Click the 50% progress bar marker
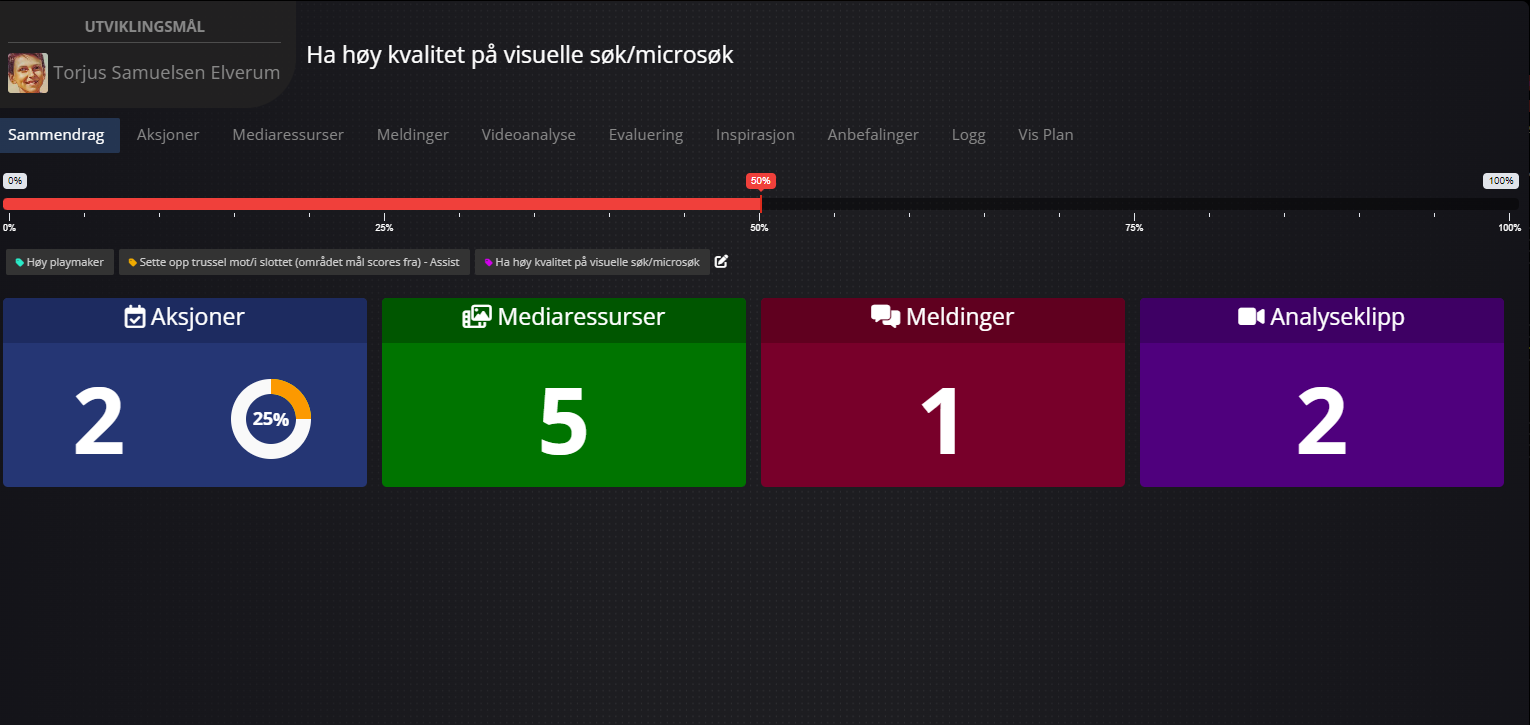The image size is (1530, 725). 760,182
